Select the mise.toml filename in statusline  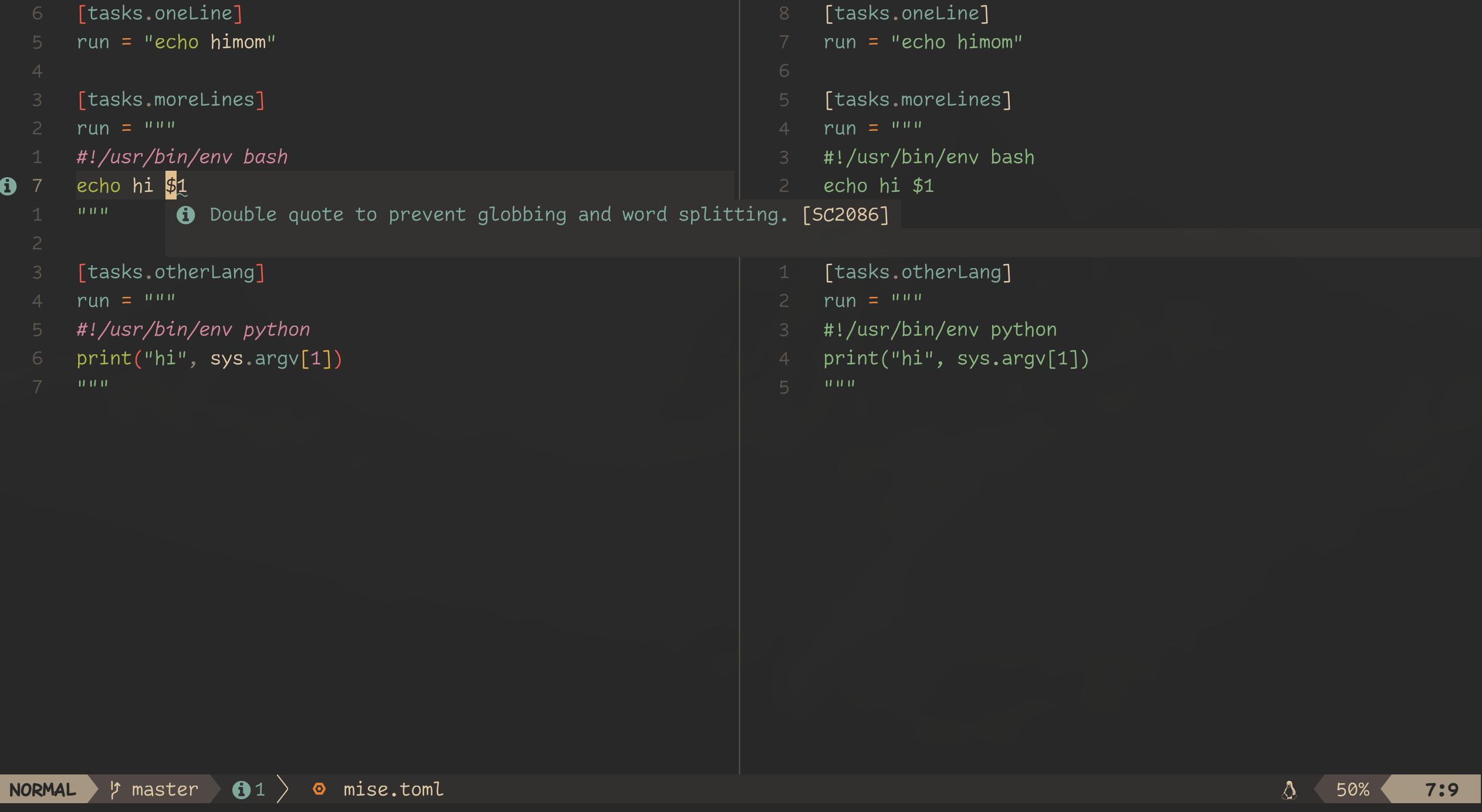click(392, 789)
